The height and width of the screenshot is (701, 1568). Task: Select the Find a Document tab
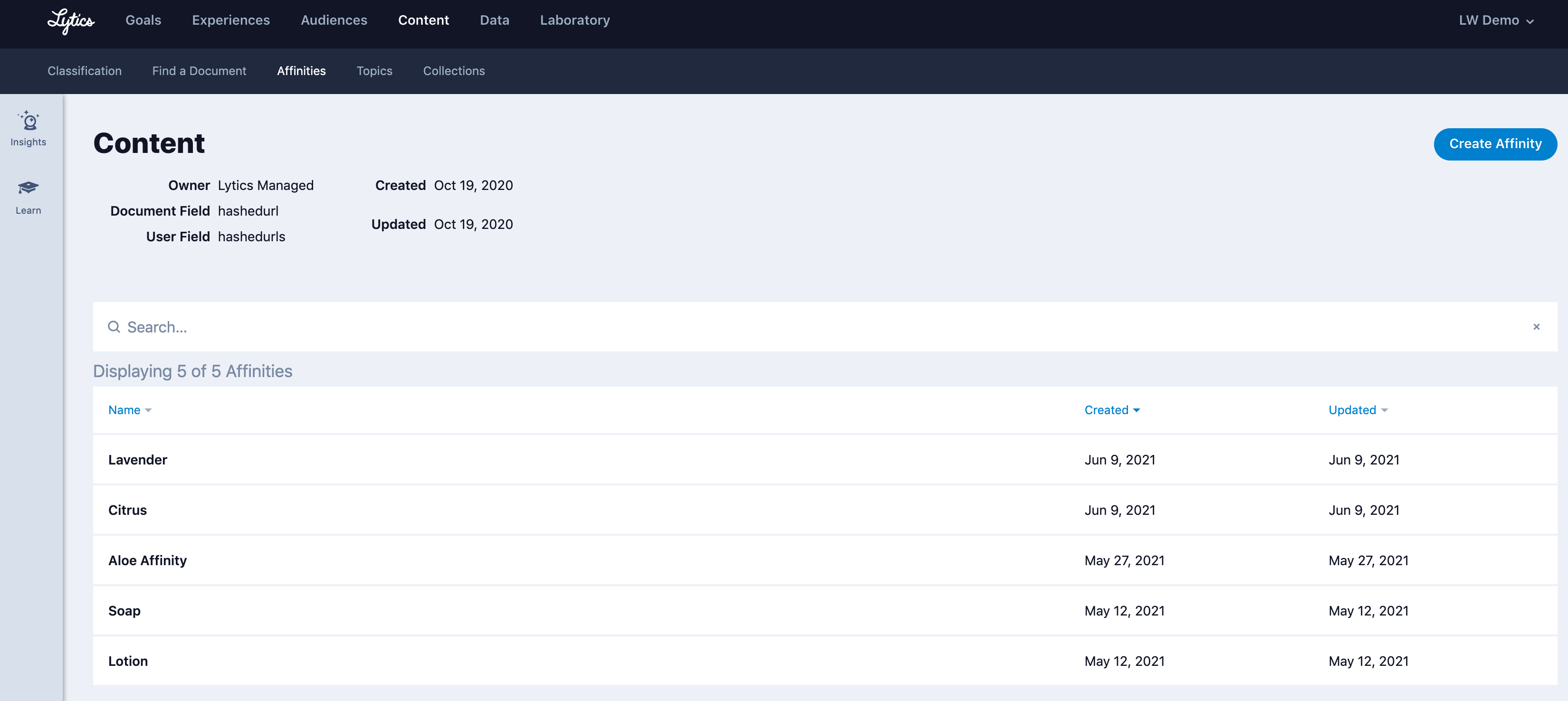tap(199, 71)
